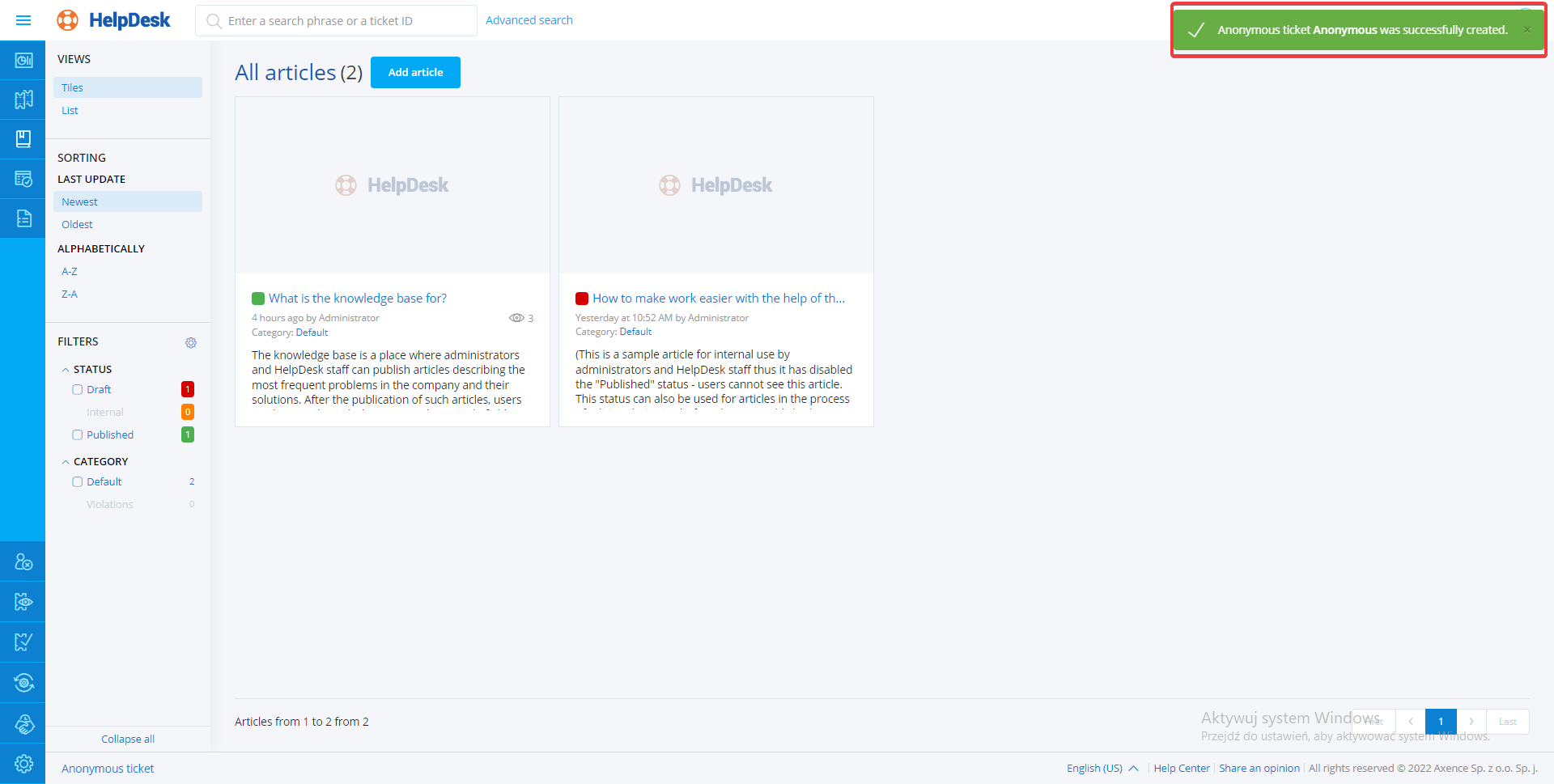Screen dimensions: 1554x784
Task: Collapse the STATUS filter section
Action: [66, 370]
